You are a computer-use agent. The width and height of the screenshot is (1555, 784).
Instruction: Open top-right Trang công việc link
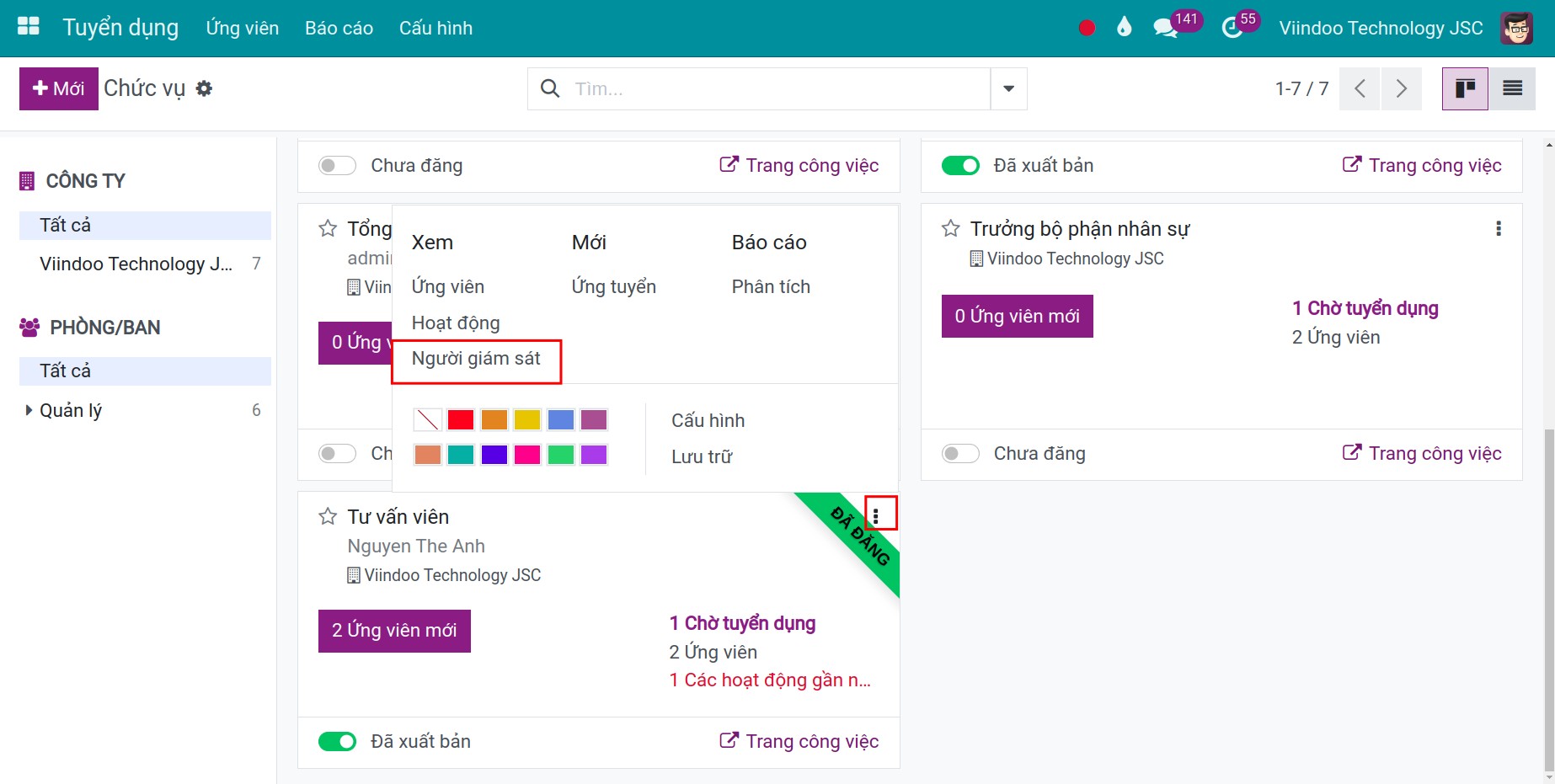1422,165
